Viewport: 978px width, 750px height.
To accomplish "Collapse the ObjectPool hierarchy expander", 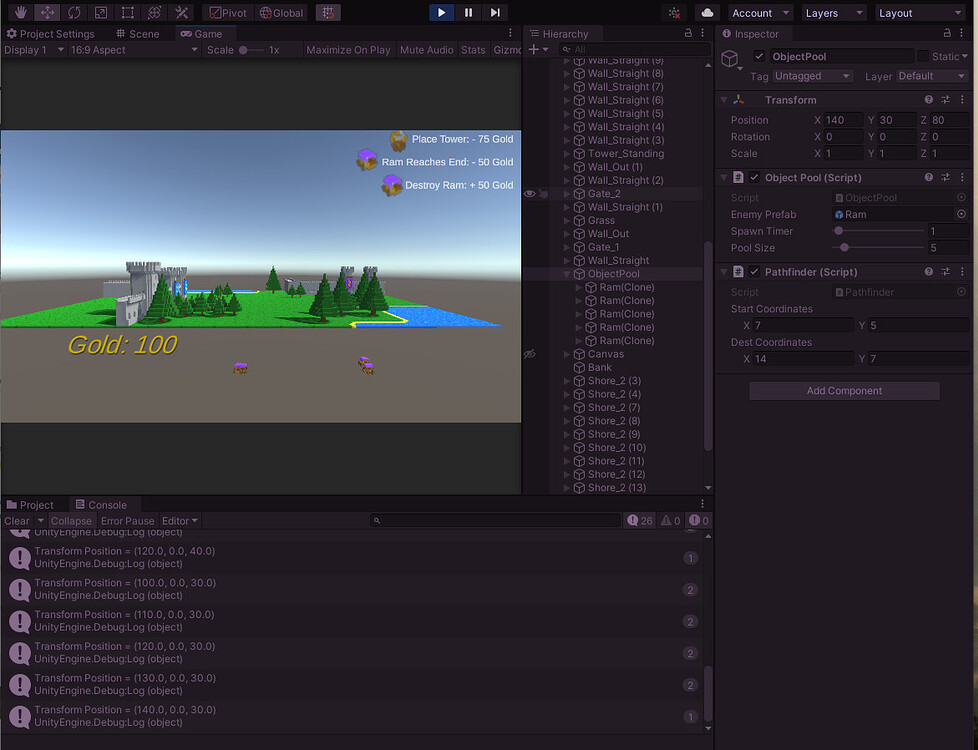I will point(567,273).
